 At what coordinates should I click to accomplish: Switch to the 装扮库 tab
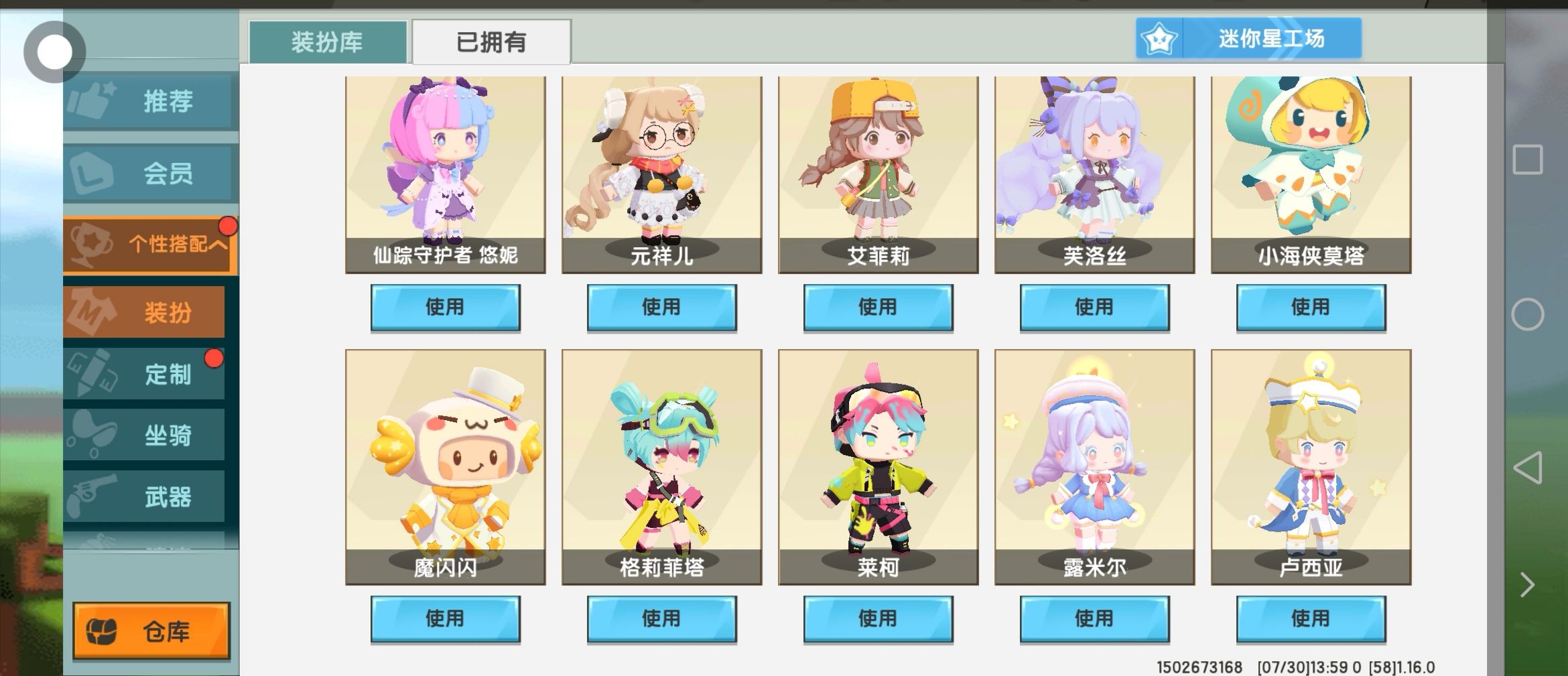[x=327, y=42]
